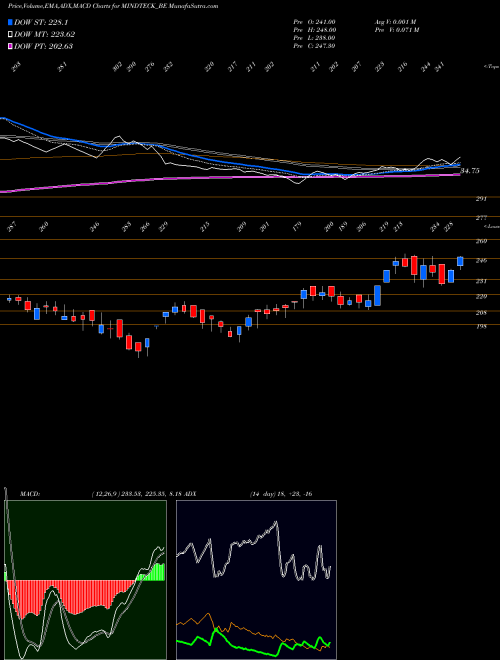This screenshot has height=660, width=500.
Task: Click the 231 price axis label
Action: [x=481, y=281]
